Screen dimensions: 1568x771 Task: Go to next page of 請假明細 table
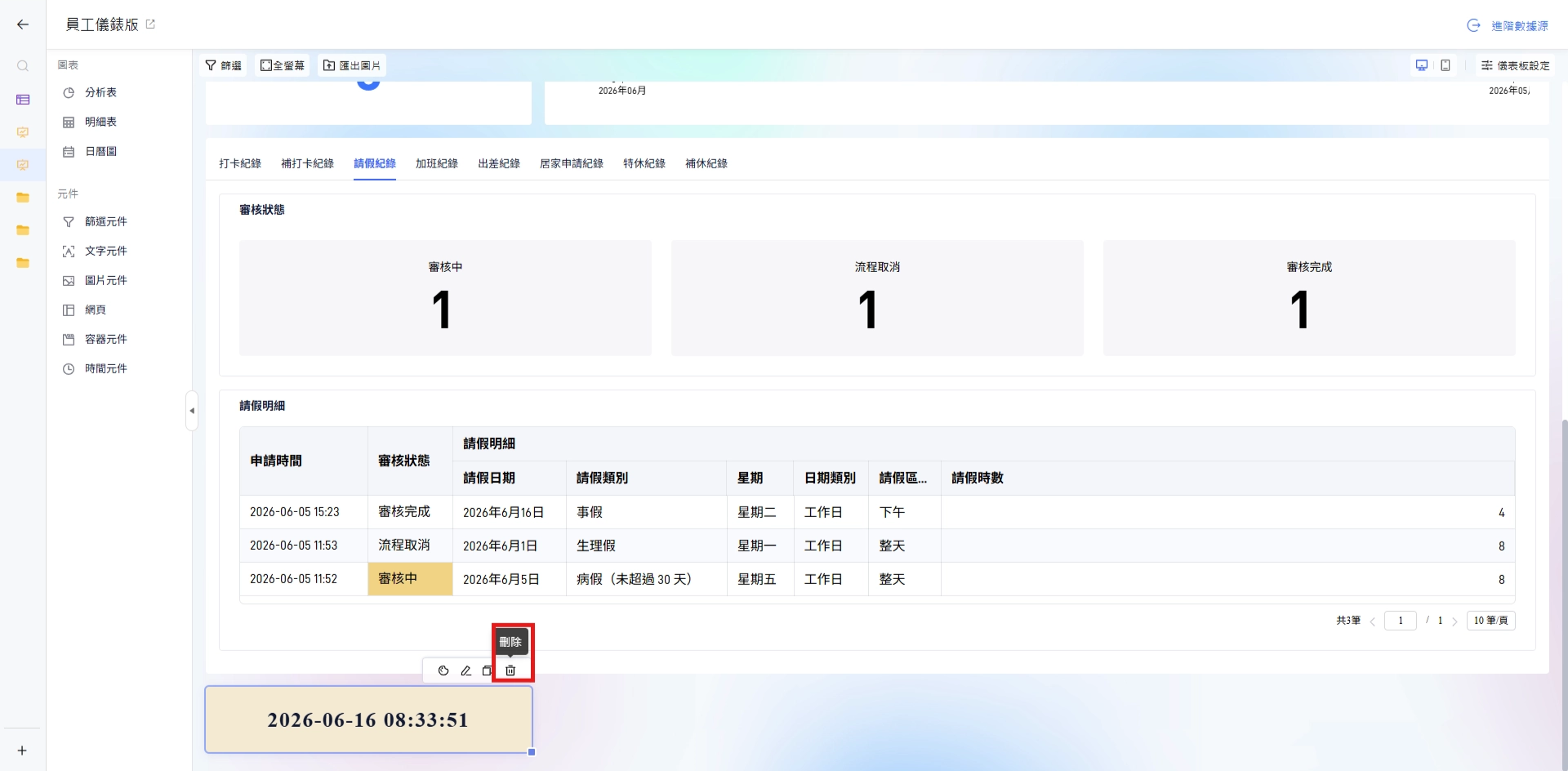[x=1454, y=622]
